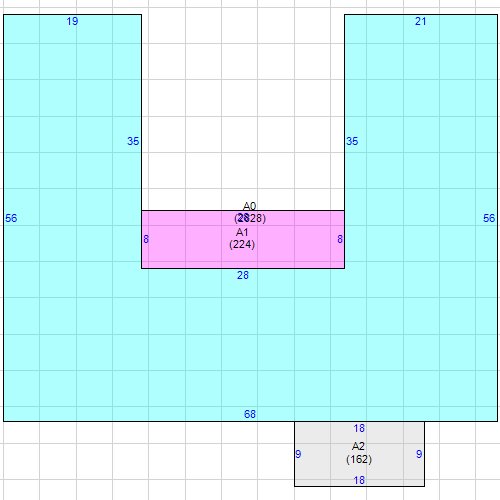The image size is (500, 500).
Task: Pick the "56" label on the cyan shape's right edge
Action: (489, 218)
